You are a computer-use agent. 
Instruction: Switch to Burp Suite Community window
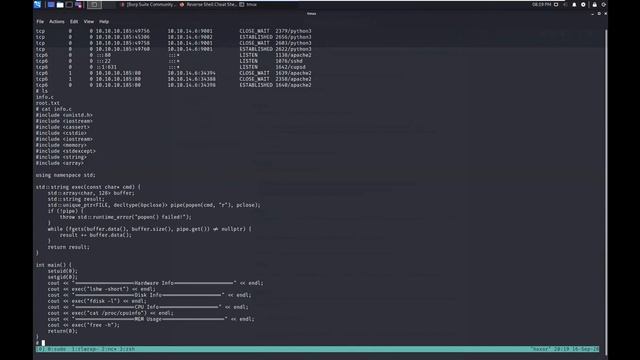(x=148, y=4)
